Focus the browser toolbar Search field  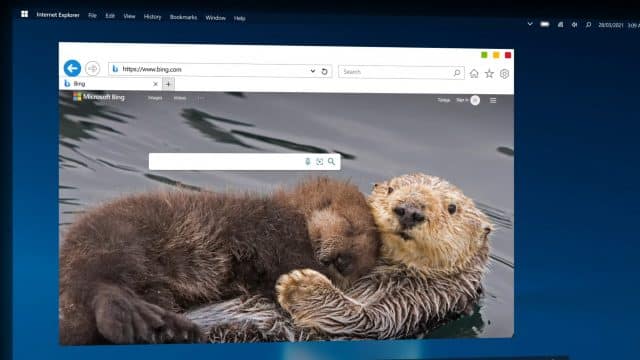tap(395, 72)
